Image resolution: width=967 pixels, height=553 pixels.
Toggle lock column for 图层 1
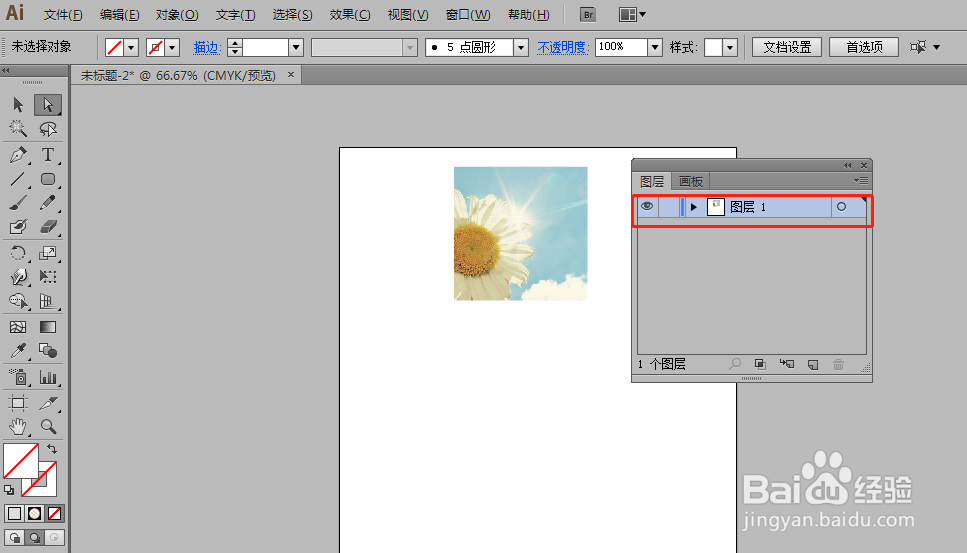click(x=669, y=207)
